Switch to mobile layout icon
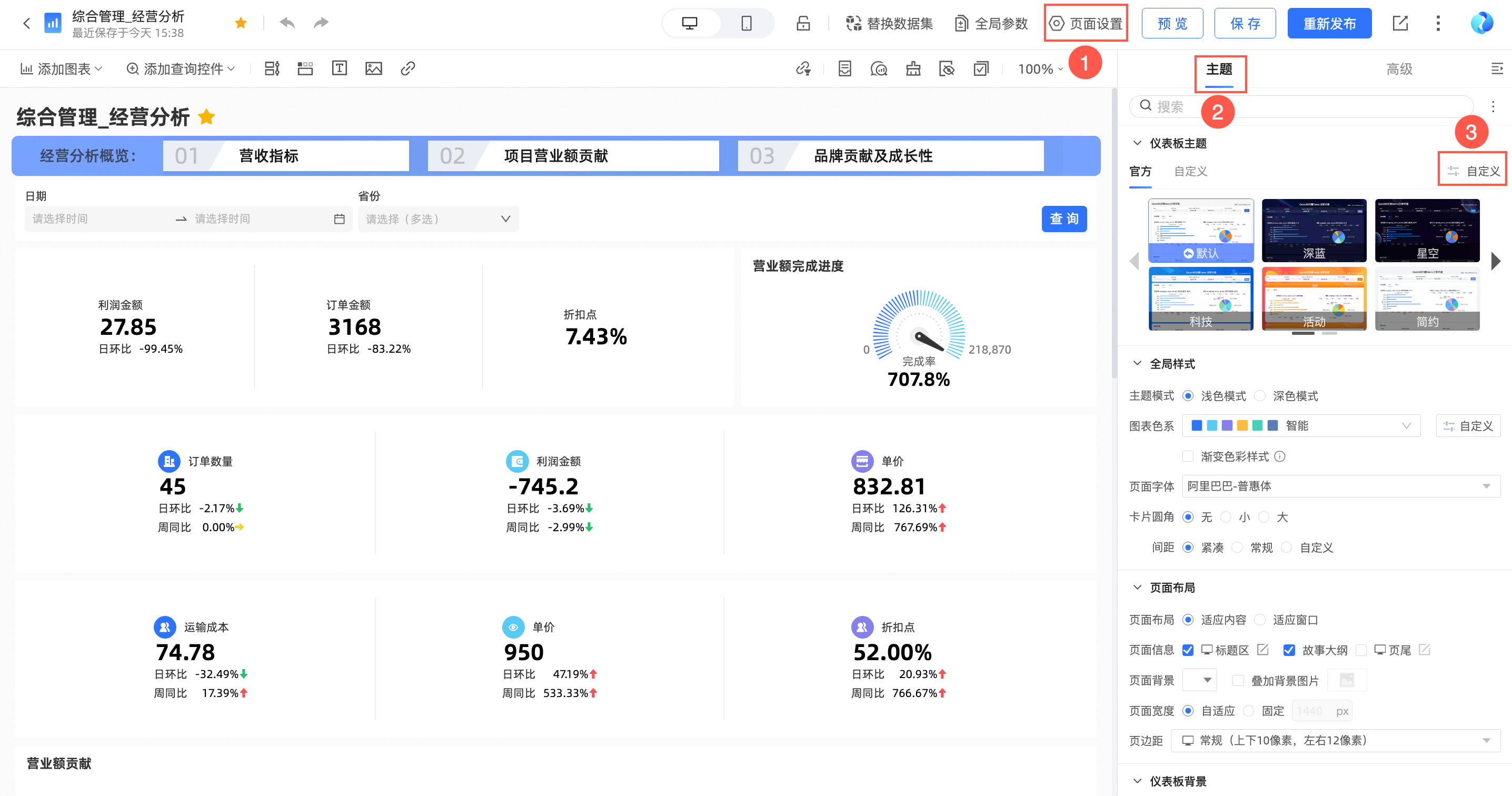 pos(746,24)
